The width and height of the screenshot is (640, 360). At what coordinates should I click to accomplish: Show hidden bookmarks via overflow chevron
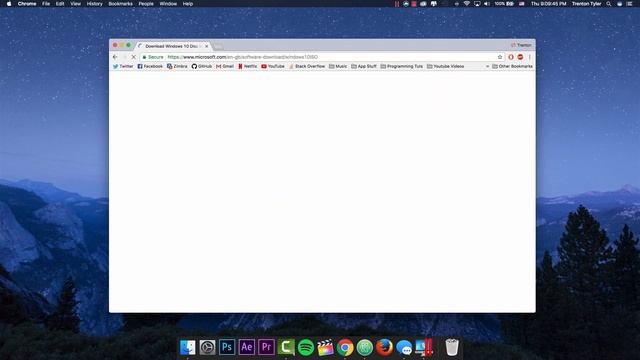487,66
